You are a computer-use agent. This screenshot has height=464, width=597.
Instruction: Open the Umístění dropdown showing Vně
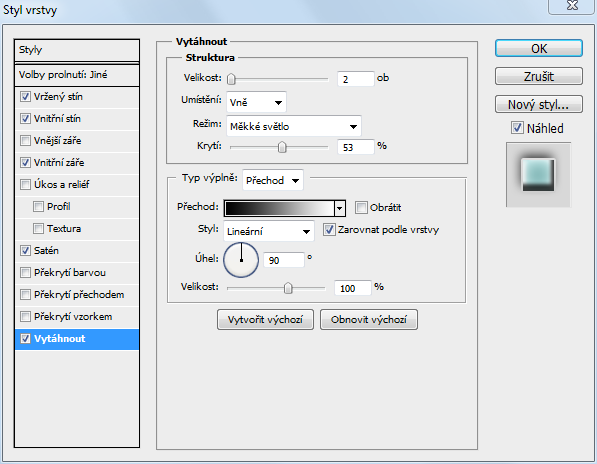click(256, 102)
